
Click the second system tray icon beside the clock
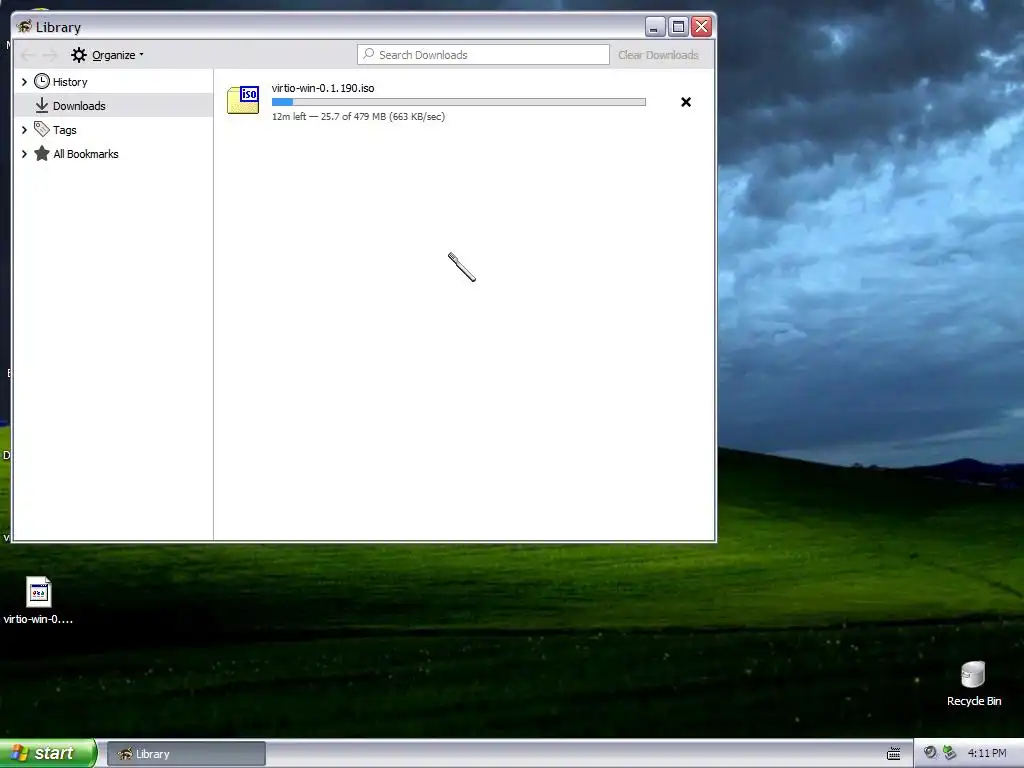(x=950, y=752)
